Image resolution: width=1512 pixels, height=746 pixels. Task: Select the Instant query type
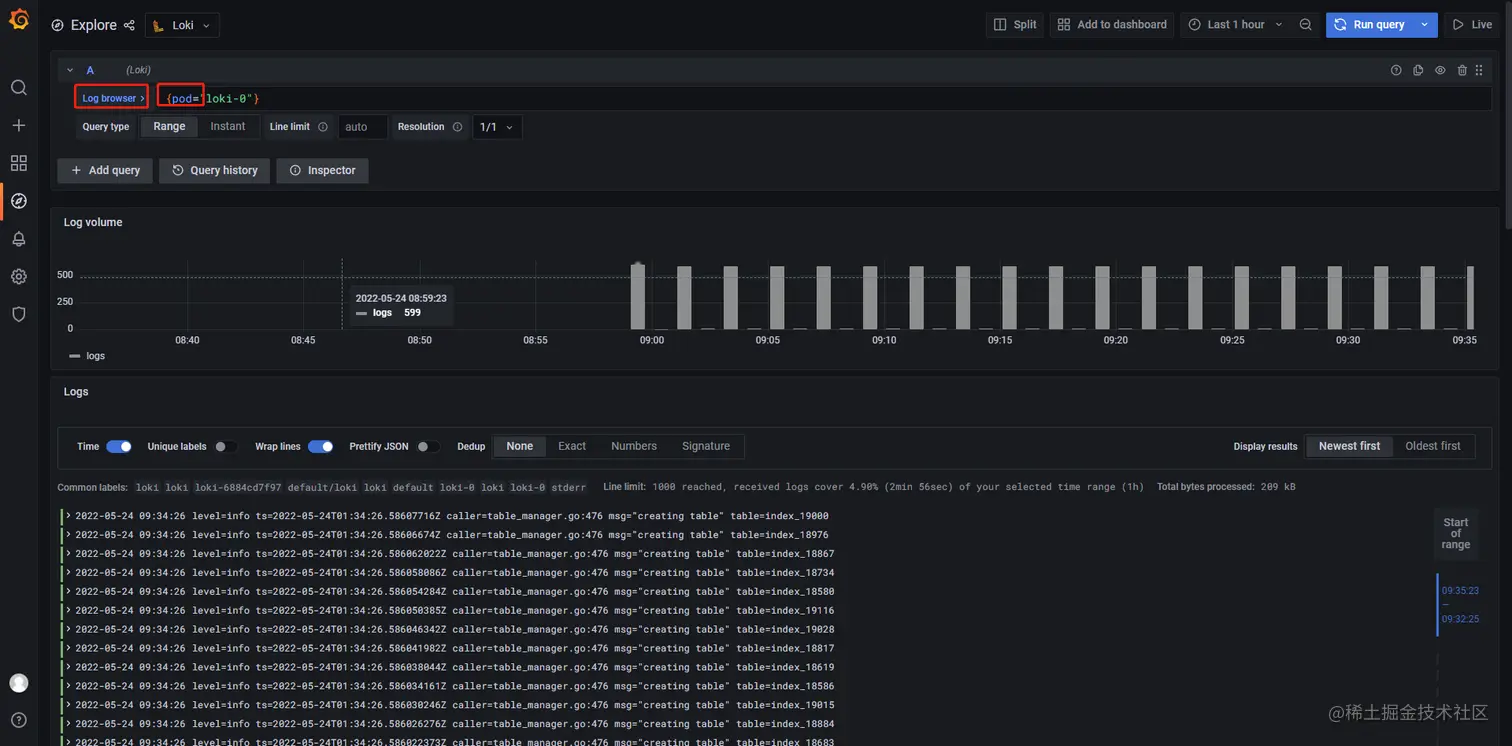coord(228,127)
